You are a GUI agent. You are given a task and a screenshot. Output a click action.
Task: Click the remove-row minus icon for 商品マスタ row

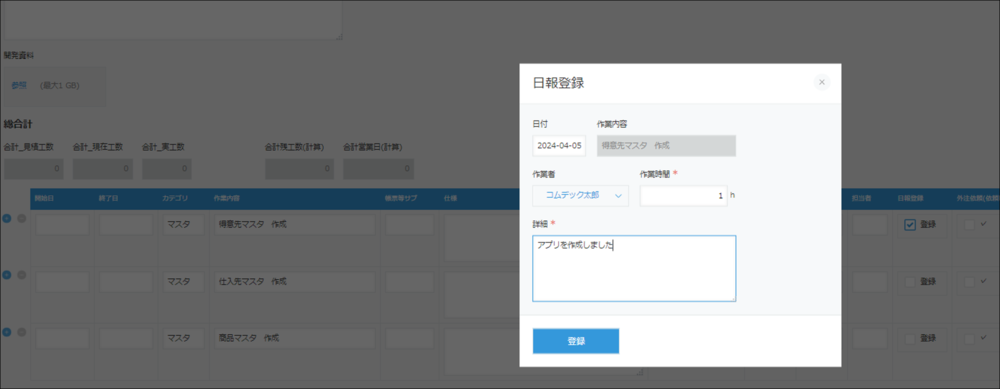point(21,332)
